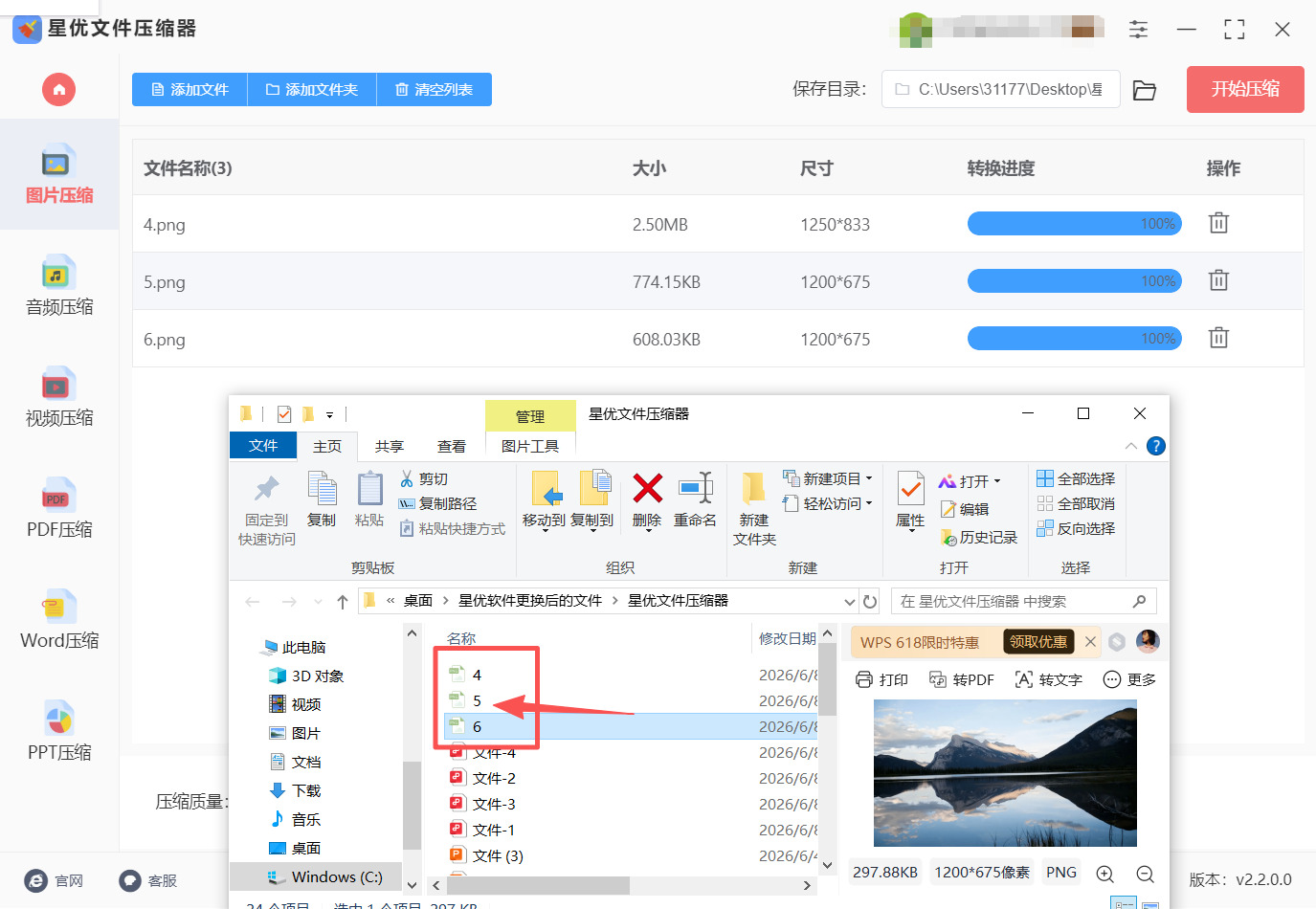The height and width of the screenshot is (909, 1316).
Task: Open Explorer help icon
Action: tap(1156, 446)
